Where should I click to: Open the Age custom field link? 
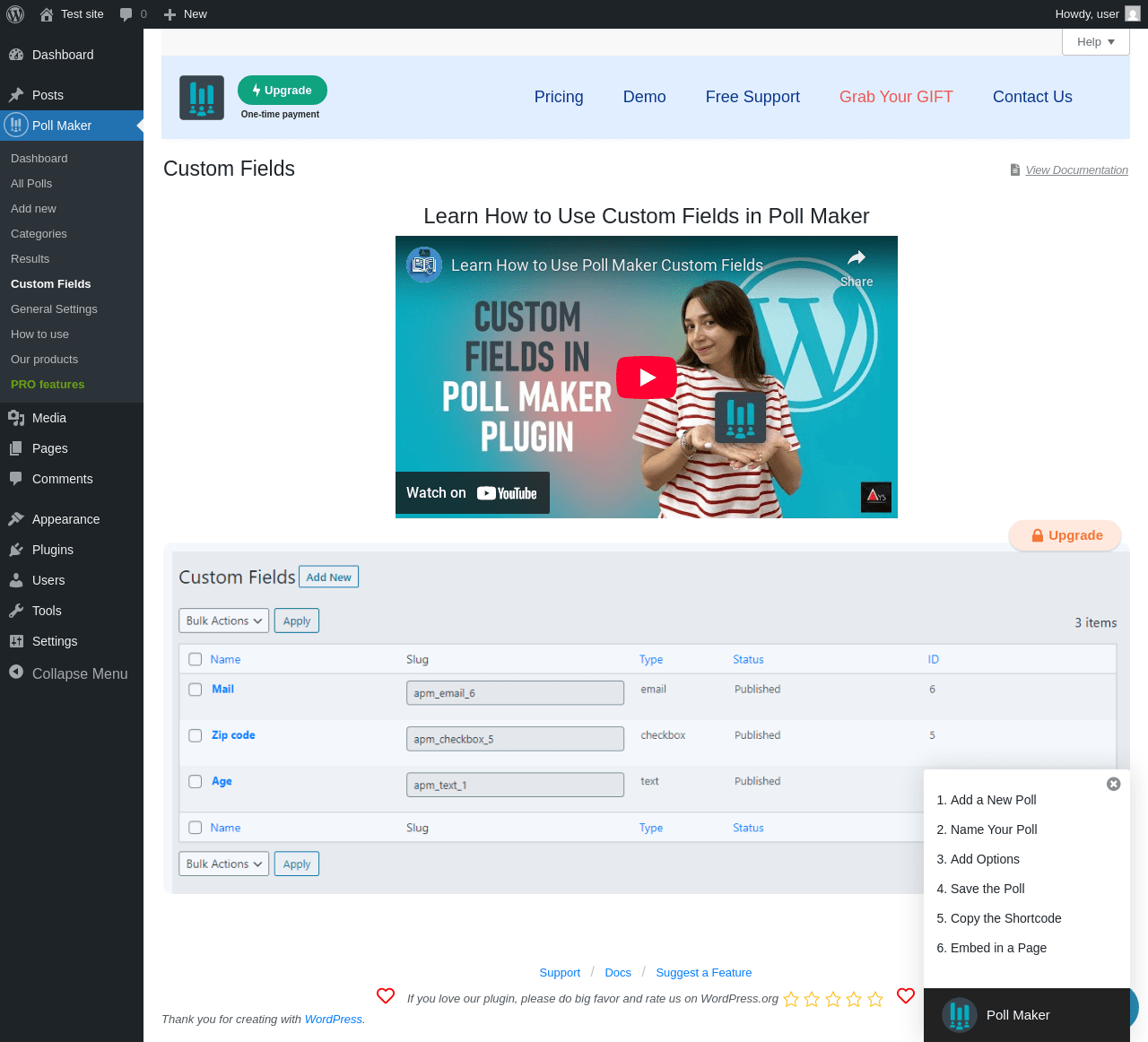point(222,781)
